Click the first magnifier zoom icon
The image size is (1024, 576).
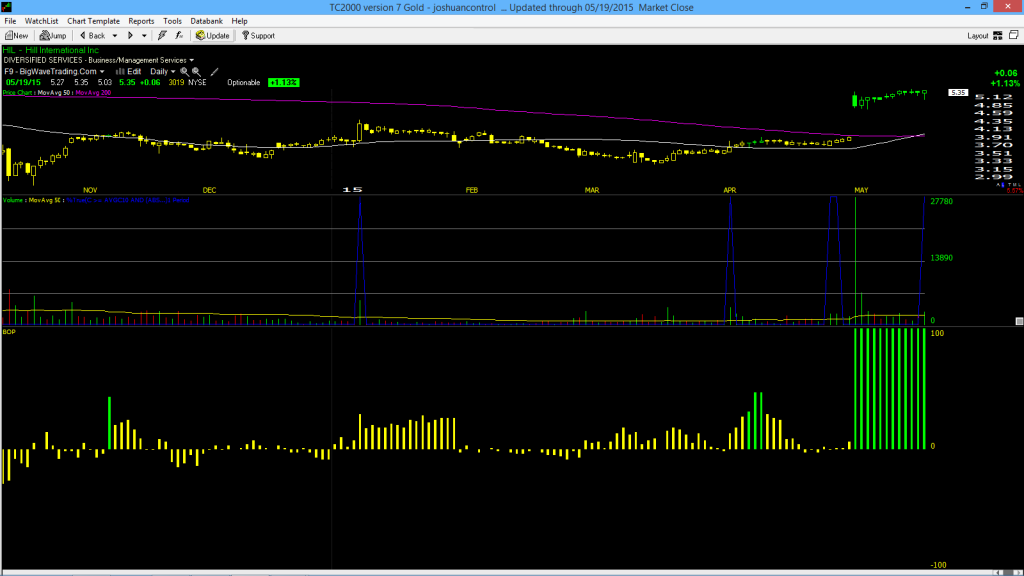[184, 72]
